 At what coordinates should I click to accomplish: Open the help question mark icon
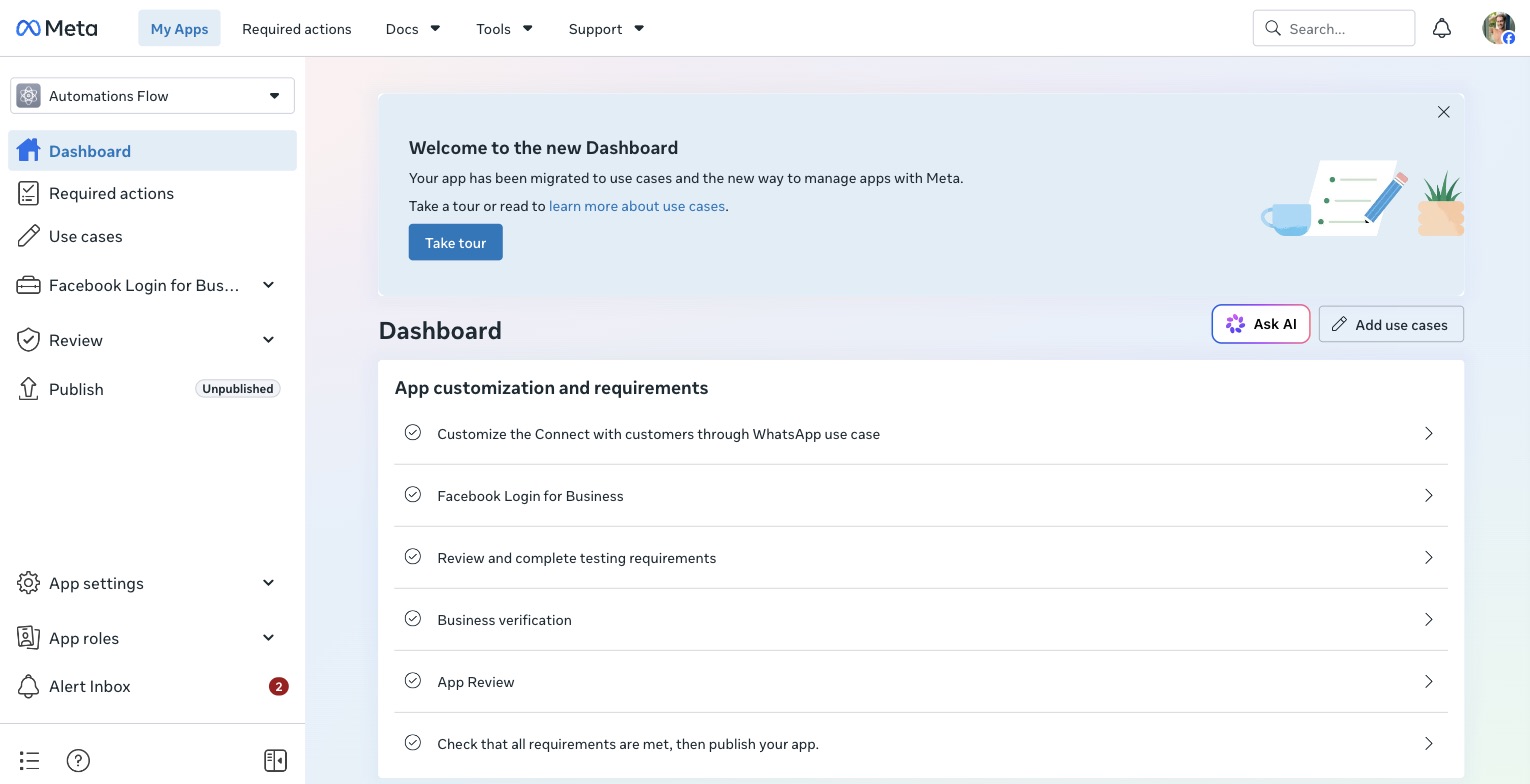[78, 761]
